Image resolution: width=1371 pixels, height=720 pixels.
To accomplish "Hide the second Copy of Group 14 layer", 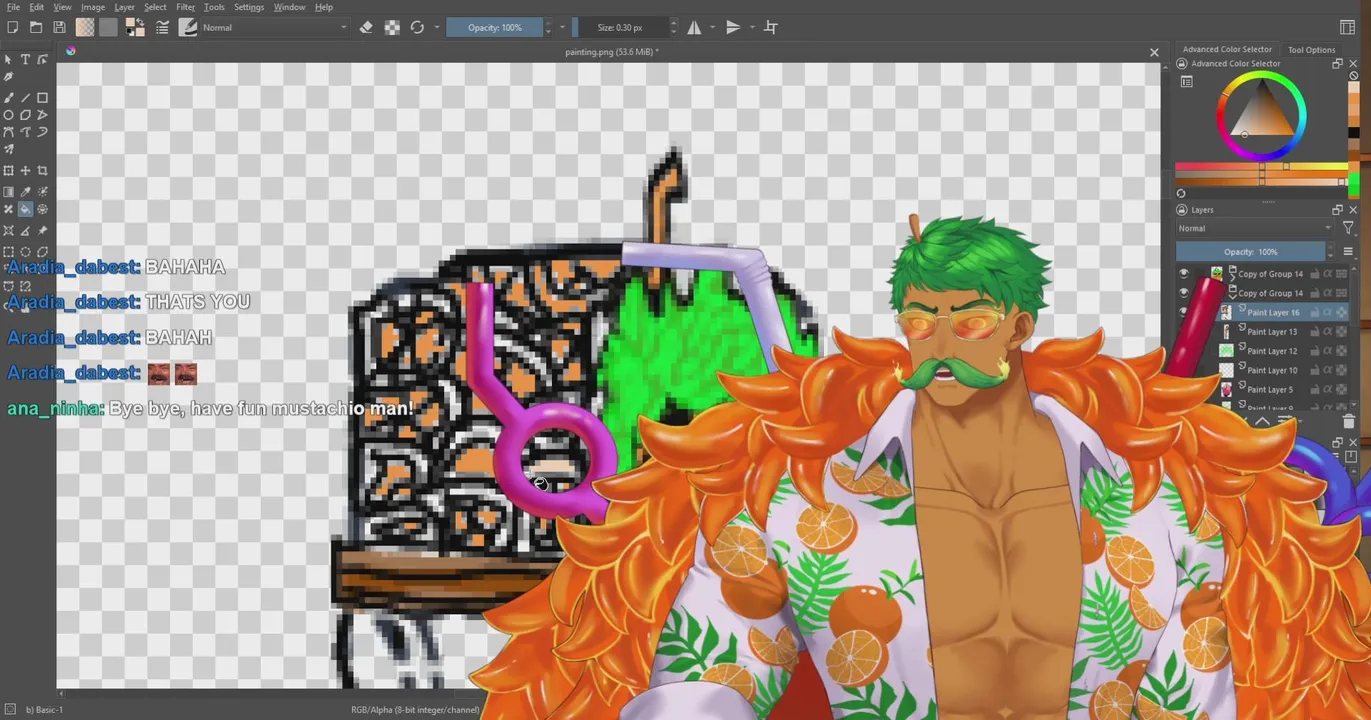I will [1184, 293].
